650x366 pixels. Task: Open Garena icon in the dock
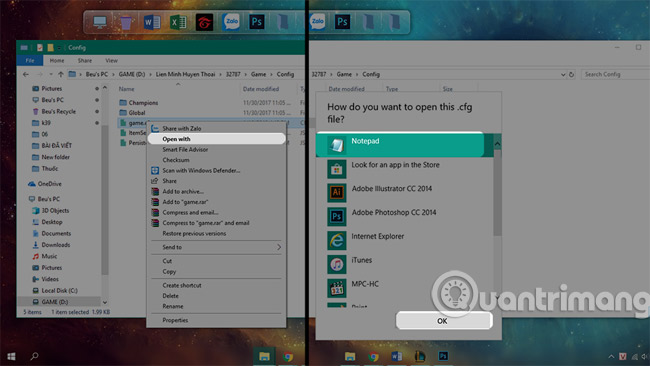tap(204, 22)
